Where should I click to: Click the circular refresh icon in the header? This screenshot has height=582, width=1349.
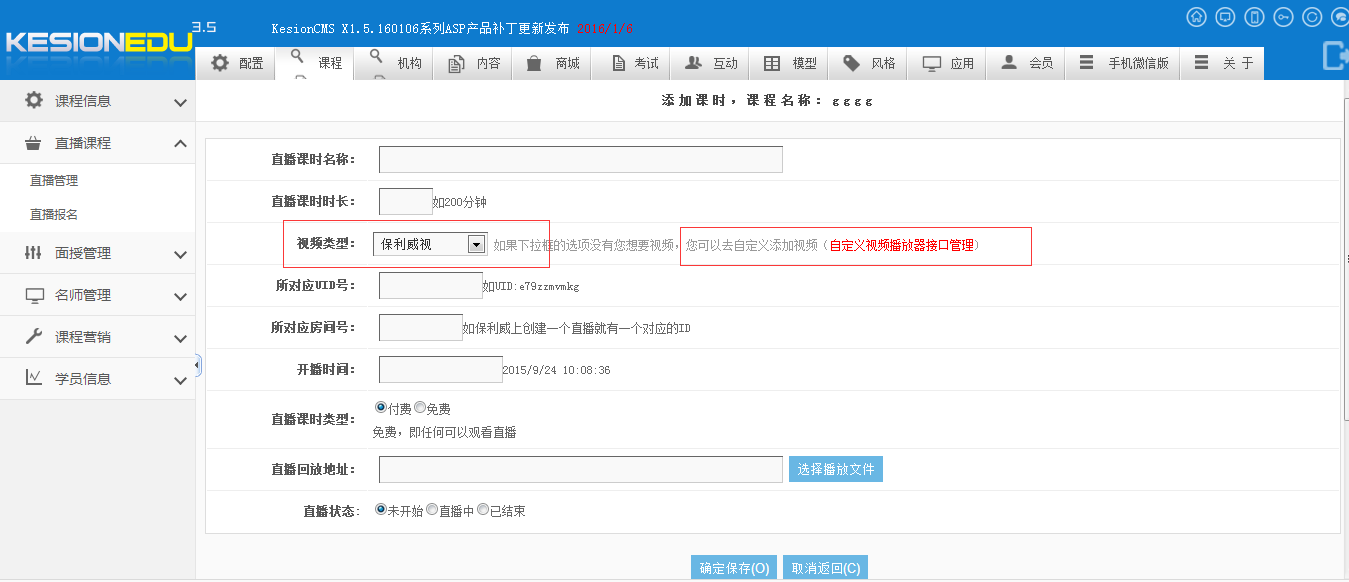(x=1312, y=17)
